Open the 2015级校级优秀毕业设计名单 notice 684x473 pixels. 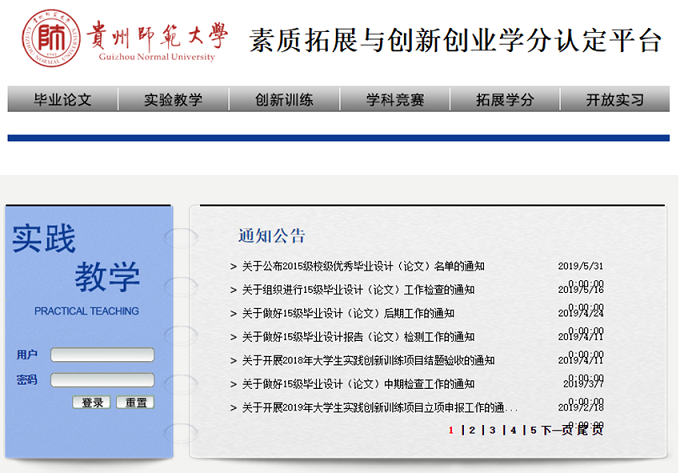click(x=363, y=267)
